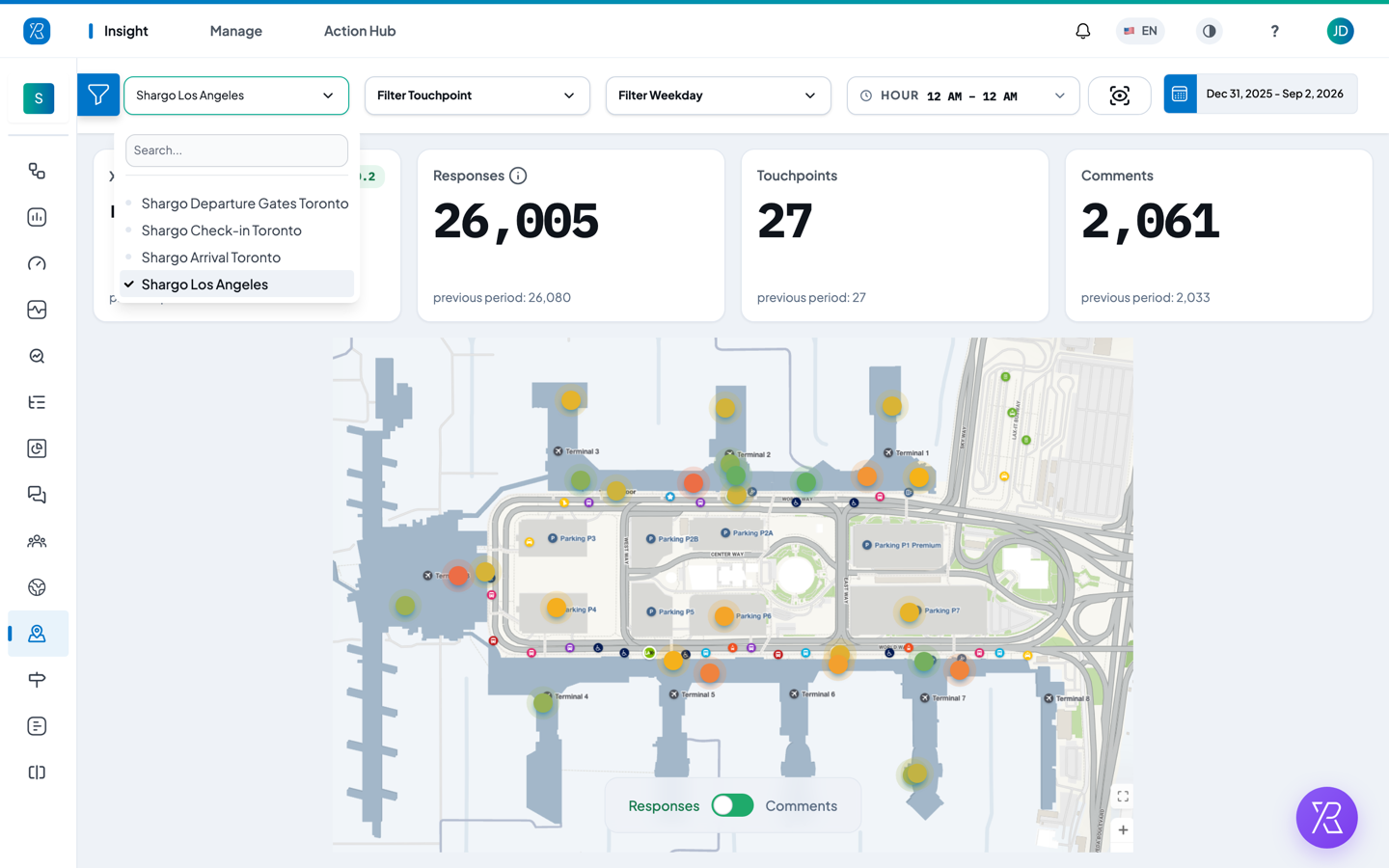Click the screenshot capture icon button
Viewport: 1389px width, 868px height.
click(1119, 95)
